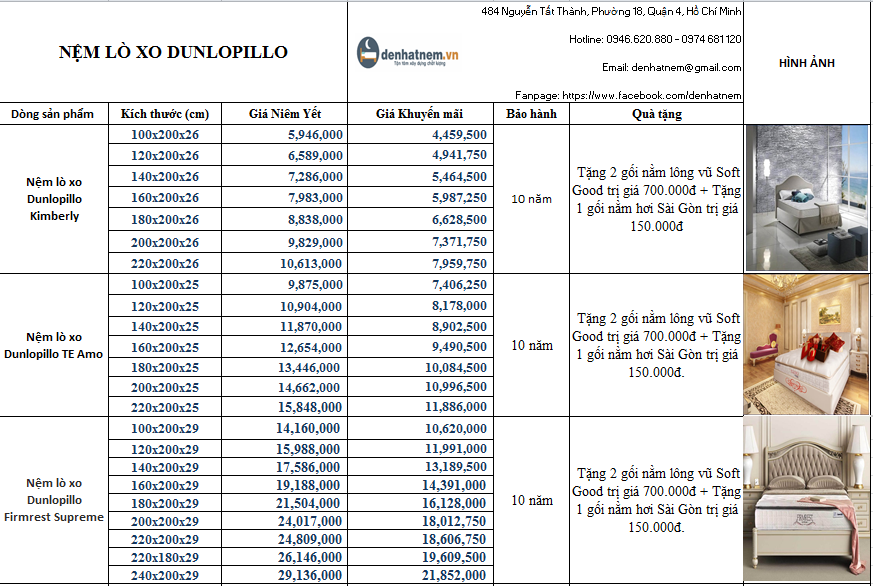The height and width of the screenshot is (586, 873).
Task: Select the Dunlopillo Firmrest Supreme cell
Action: tap(54, 500)
